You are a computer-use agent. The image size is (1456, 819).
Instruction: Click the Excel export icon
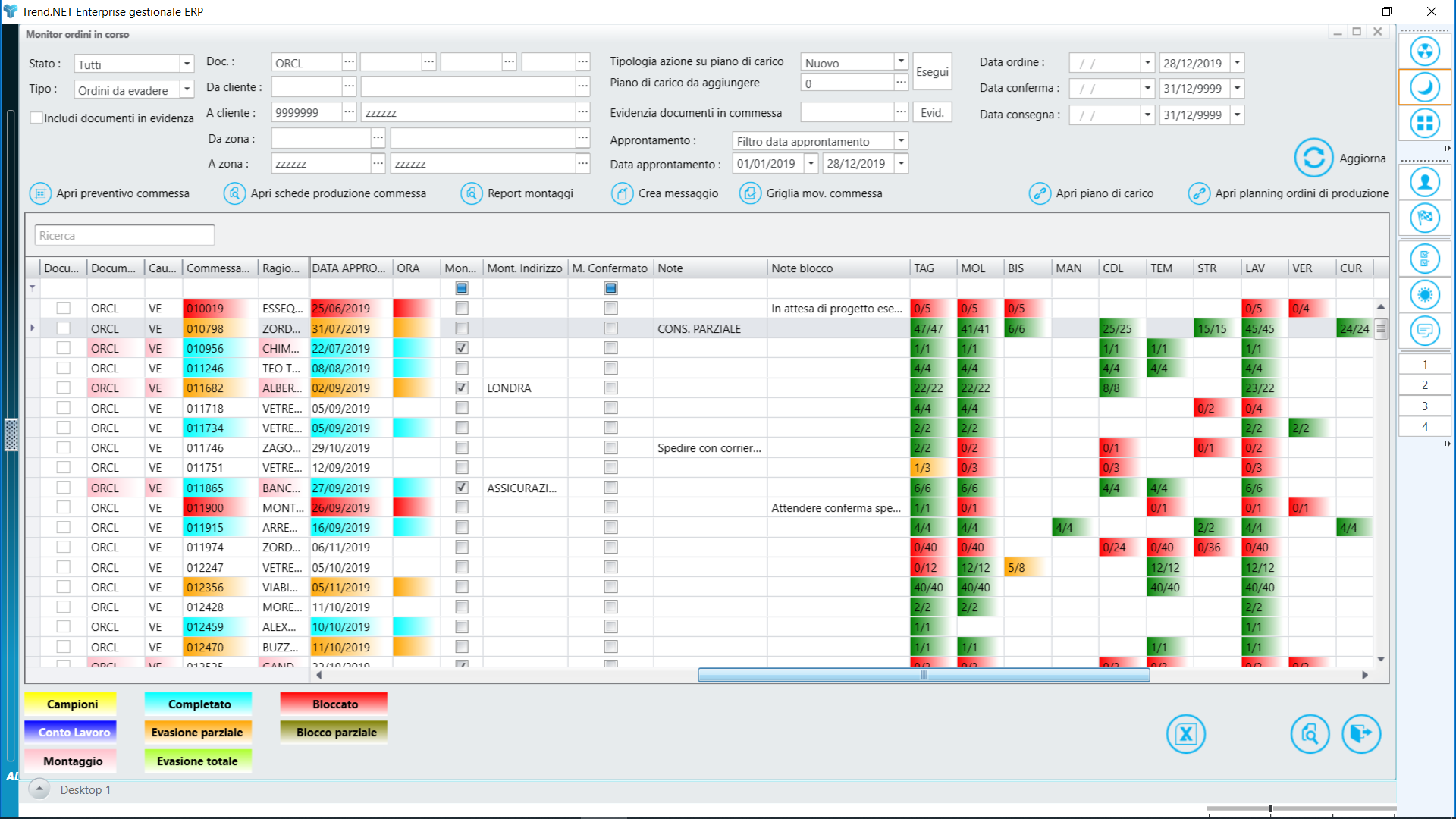point(1185,733)
